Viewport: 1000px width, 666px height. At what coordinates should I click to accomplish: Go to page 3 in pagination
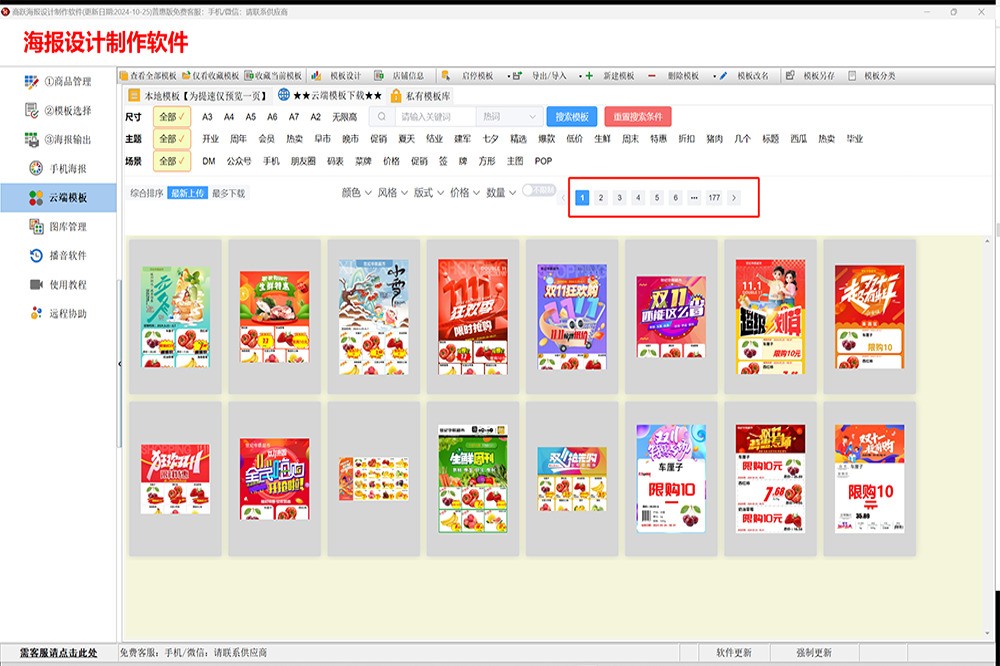pyautogui.click(x=619, y=198)
